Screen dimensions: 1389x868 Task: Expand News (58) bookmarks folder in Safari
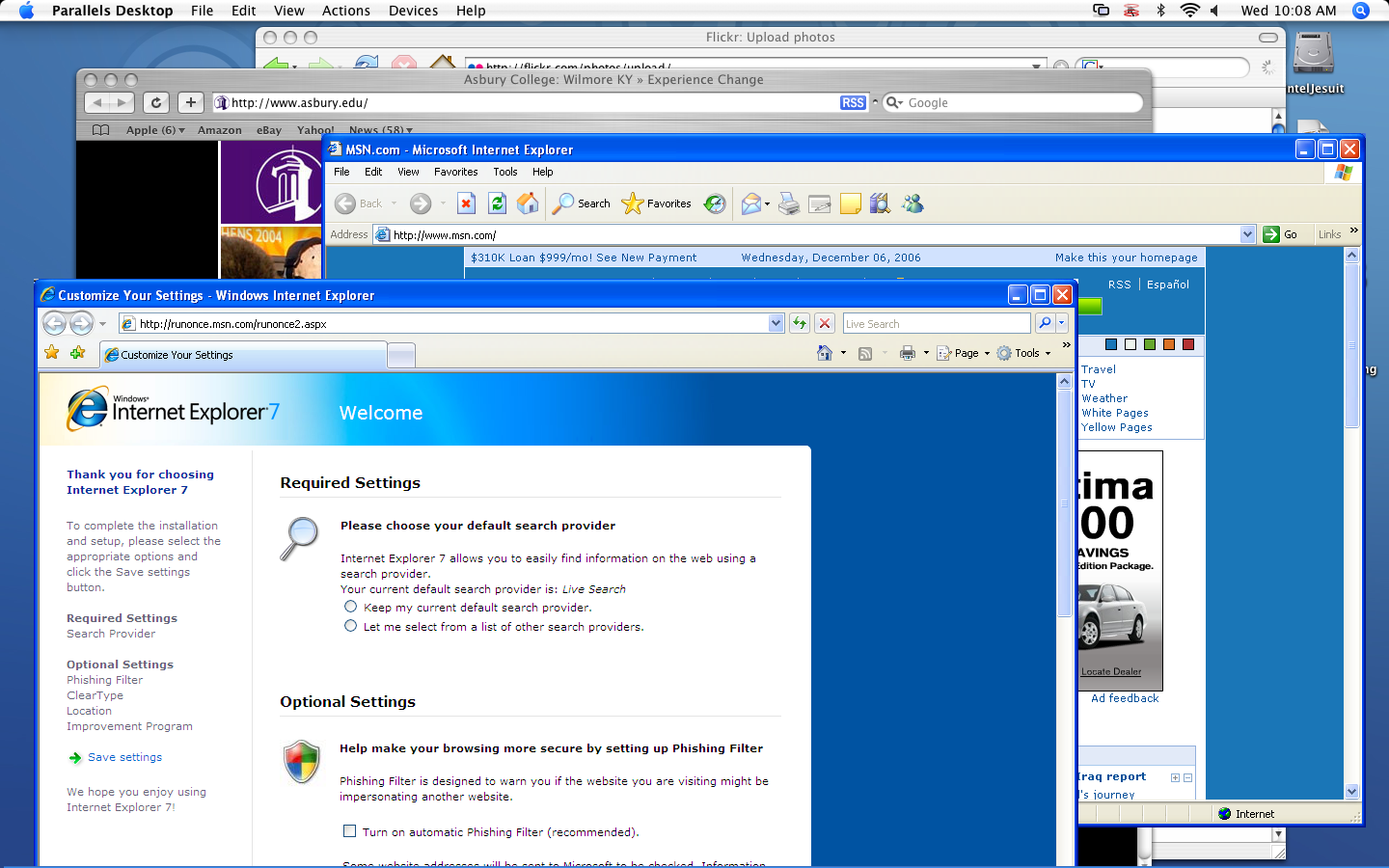381,130
